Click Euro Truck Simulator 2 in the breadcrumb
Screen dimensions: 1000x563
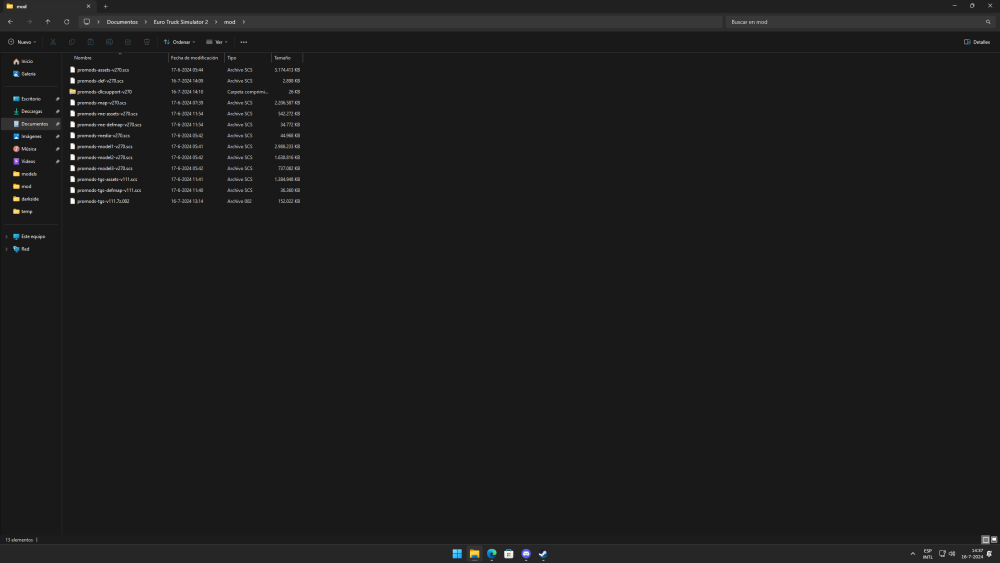coord(180,21)
